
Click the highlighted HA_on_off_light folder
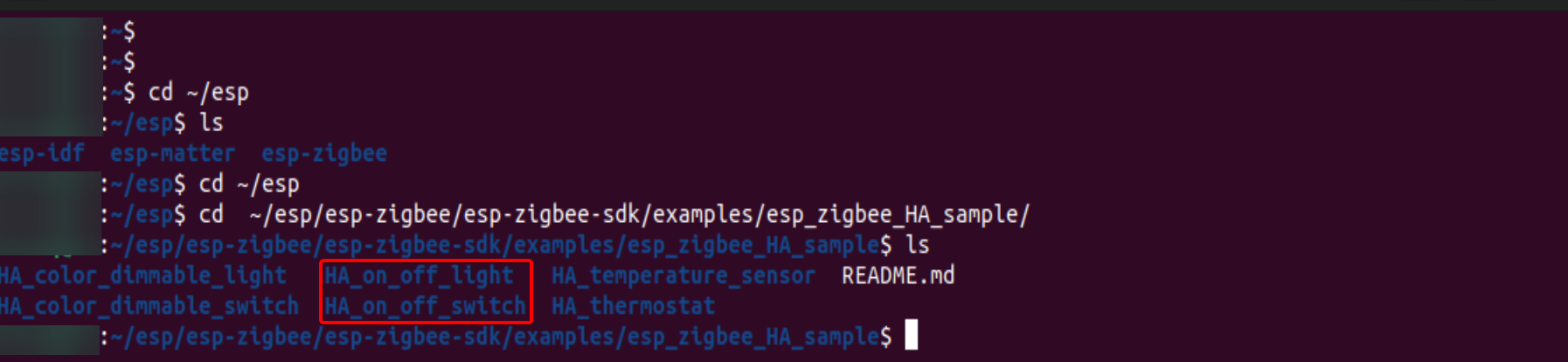420,275
